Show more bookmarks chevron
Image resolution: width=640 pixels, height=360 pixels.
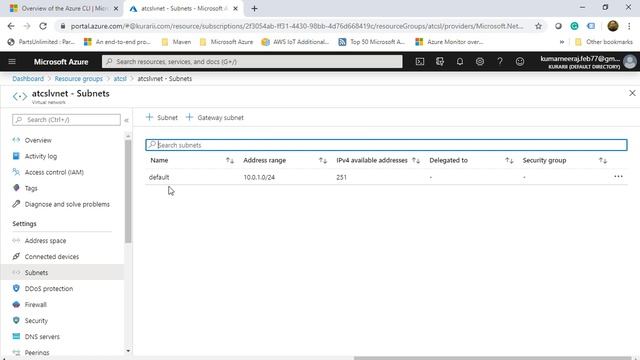click(562, 42)
